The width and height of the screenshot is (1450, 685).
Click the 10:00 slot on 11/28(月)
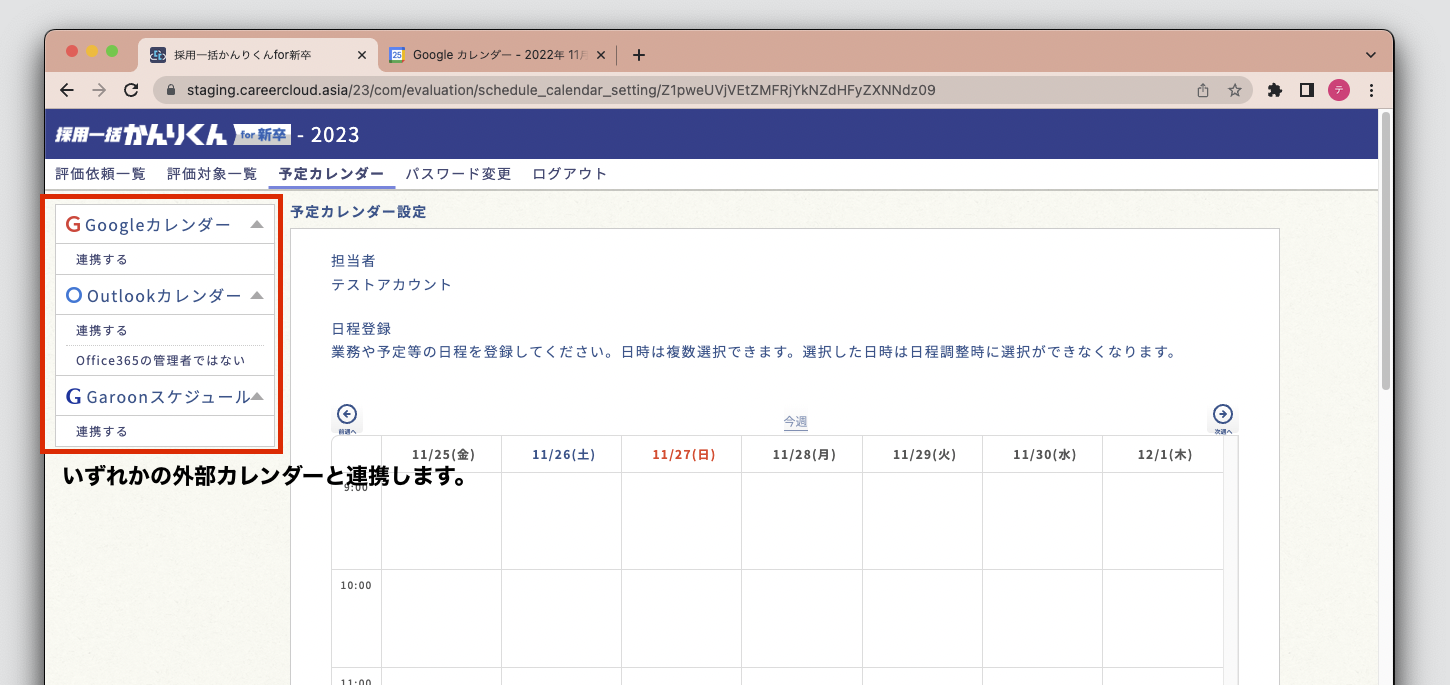pos(803,619)
